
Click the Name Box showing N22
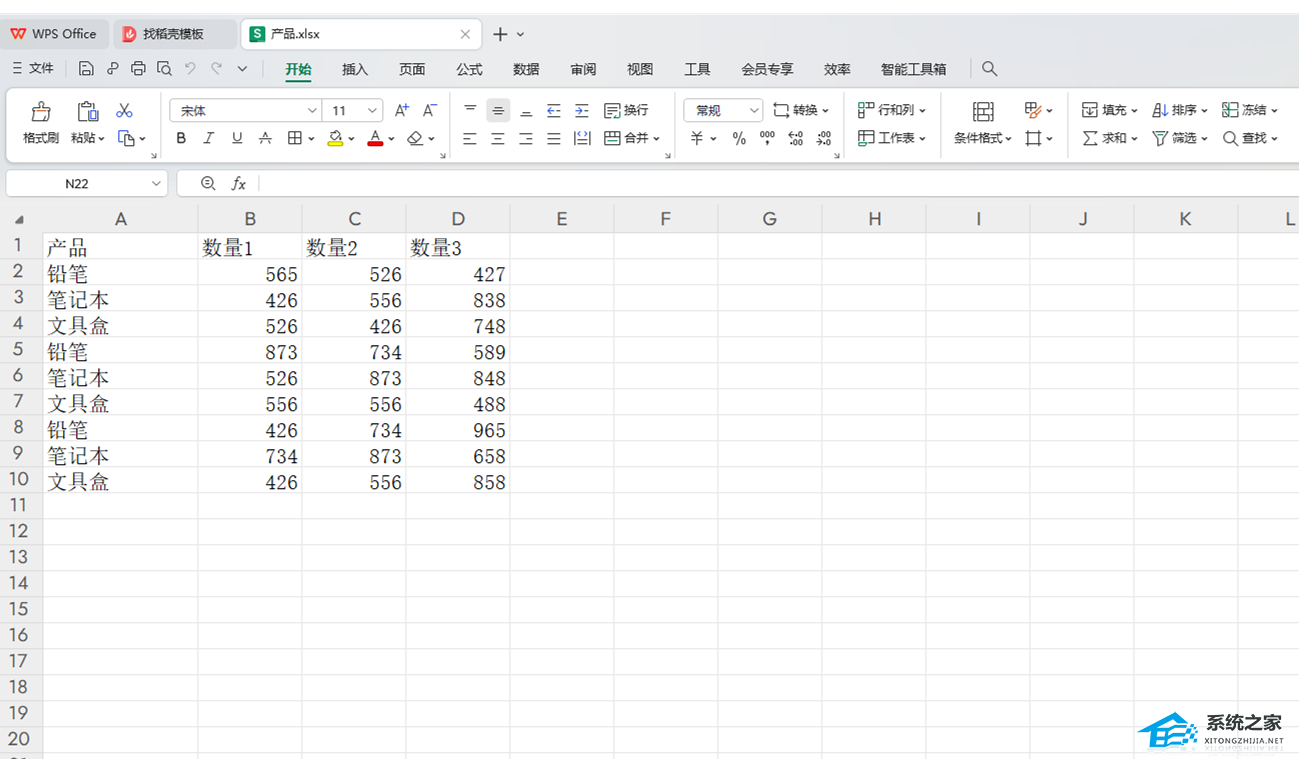click(x=86, y=183)
